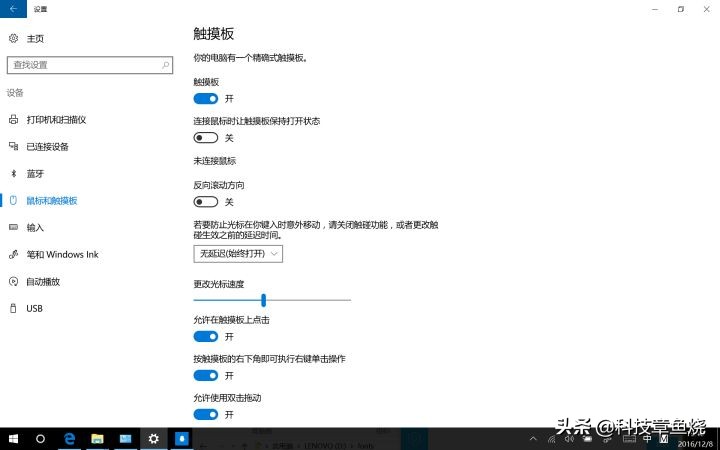The image size is (720, 450).
Task: Open the 无延迟(始终打开) delay dropdown
Action: (x=238, y=254)
